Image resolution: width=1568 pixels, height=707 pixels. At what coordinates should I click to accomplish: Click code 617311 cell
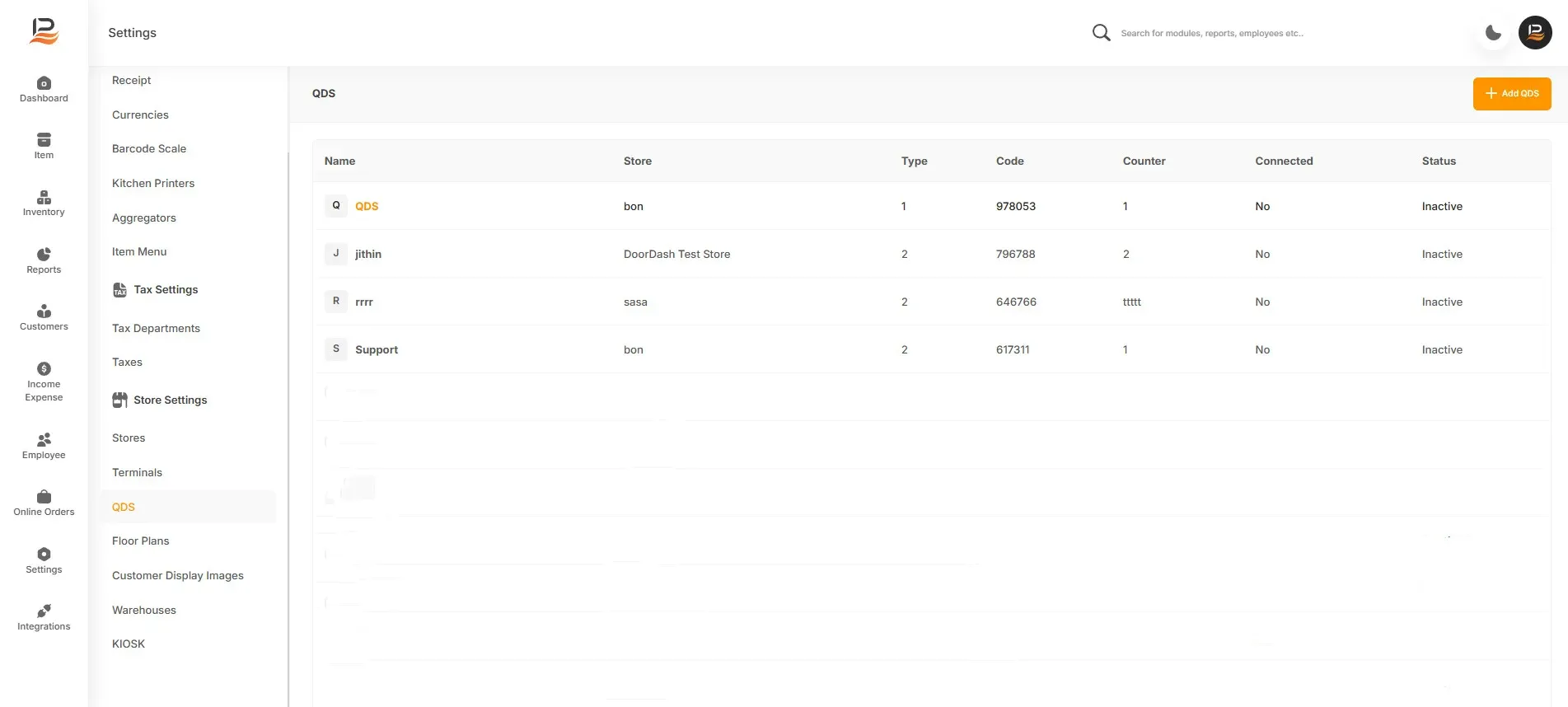1013,350
